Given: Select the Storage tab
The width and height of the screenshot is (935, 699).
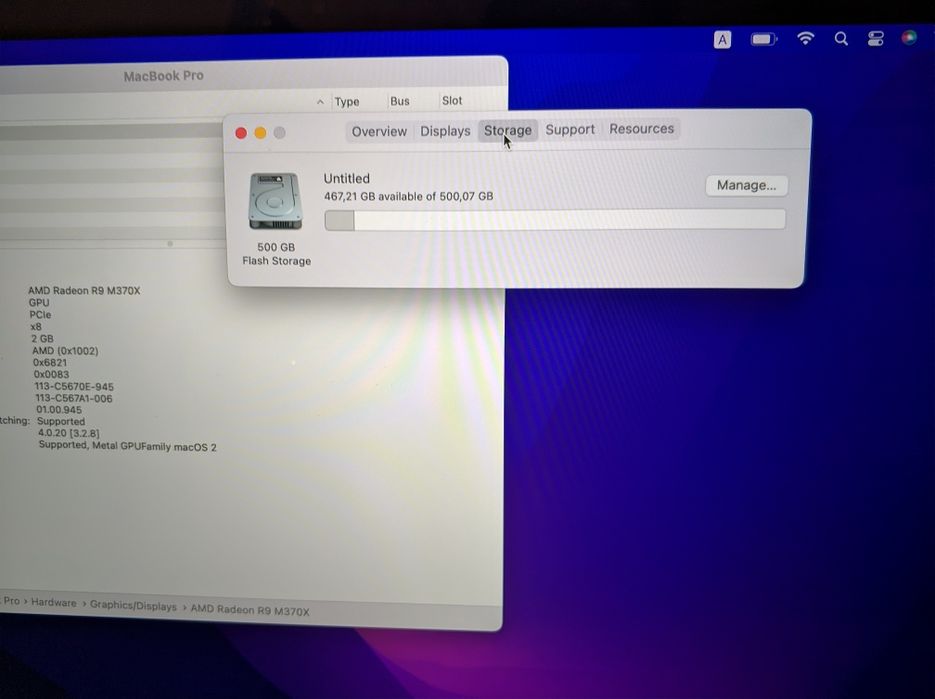Looking at the screenshot, I should tap(507, 130).
